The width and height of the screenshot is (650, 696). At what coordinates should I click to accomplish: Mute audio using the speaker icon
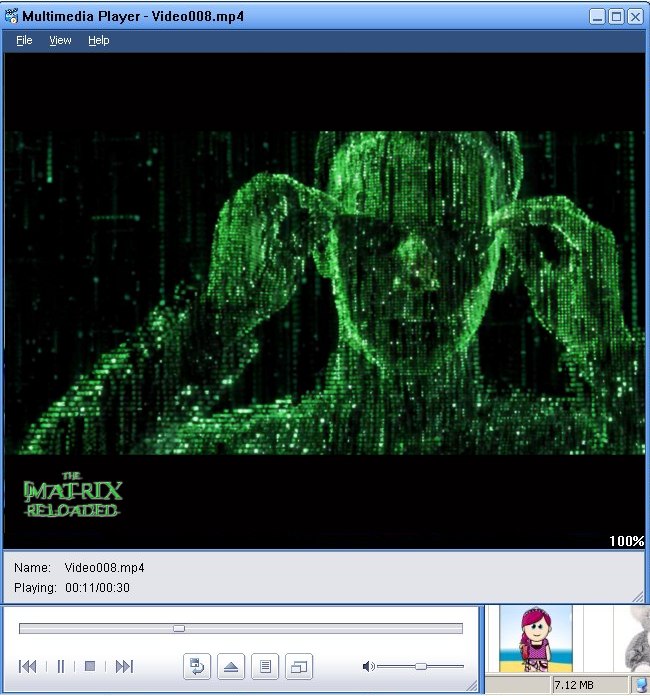coord(368,666)
